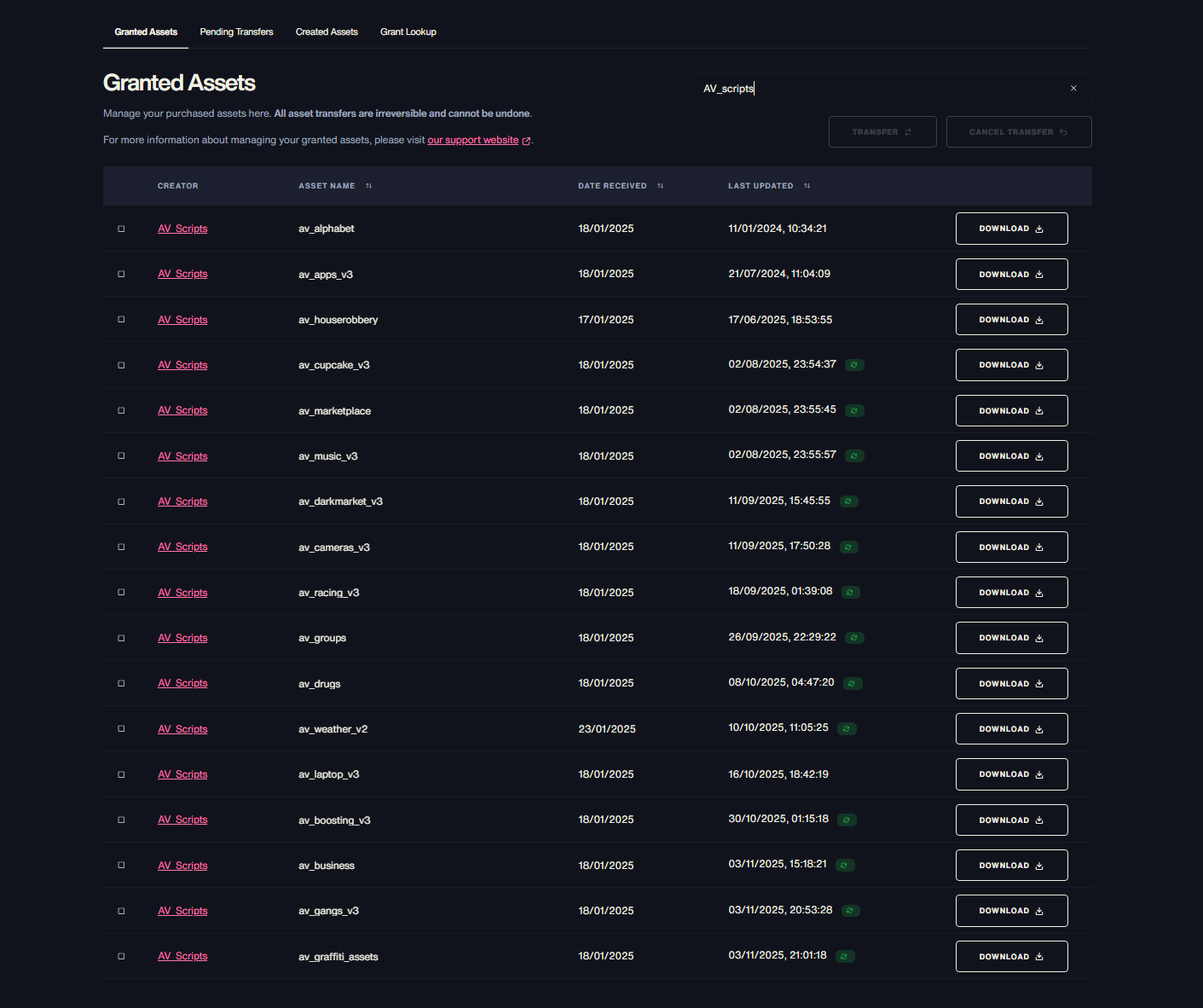This screenshot has width=1203, height=1008.
Task: Check the av_weather_v2 asset checkbox
Action: [121, 729]
